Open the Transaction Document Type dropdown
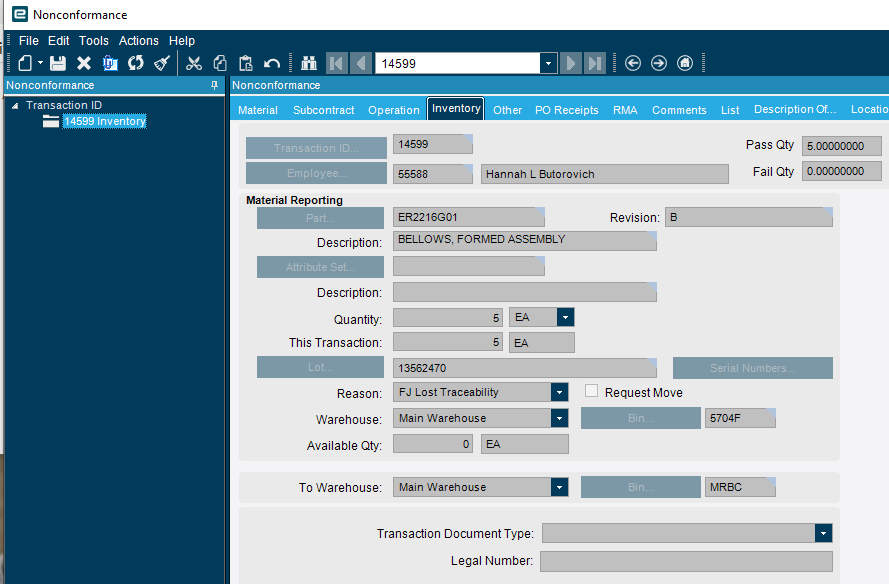The height and width of the screenshot is (584, 889). coord(824,533)
